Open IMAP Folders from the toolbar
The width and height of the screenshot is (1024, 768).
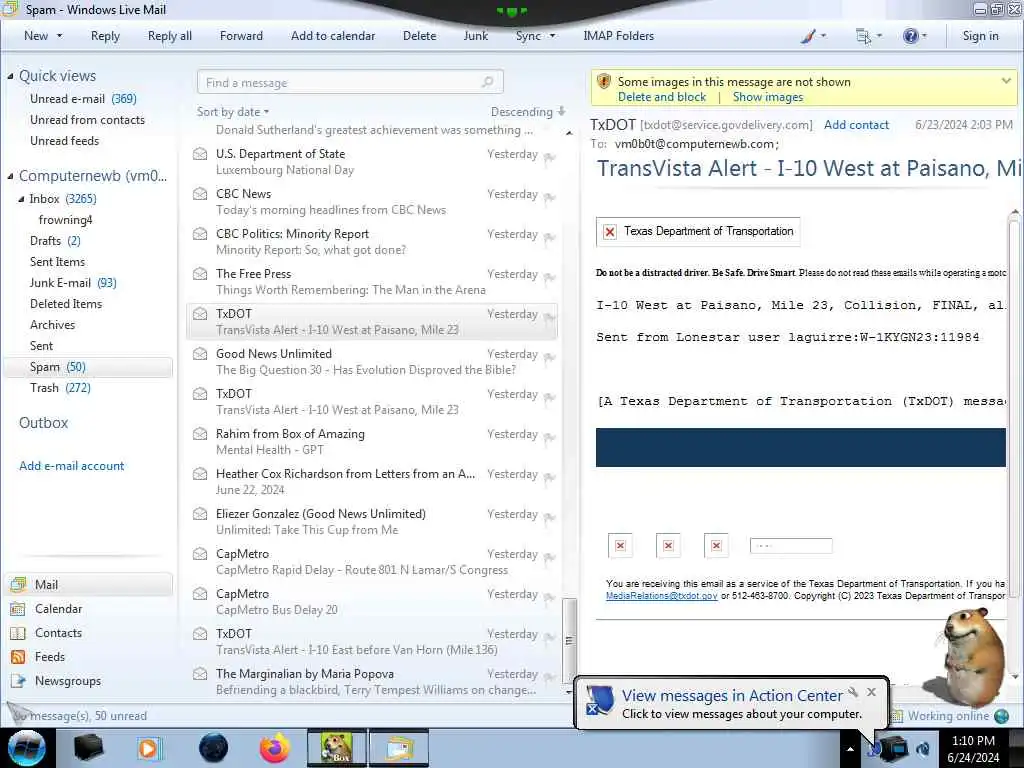pos(618,36)
